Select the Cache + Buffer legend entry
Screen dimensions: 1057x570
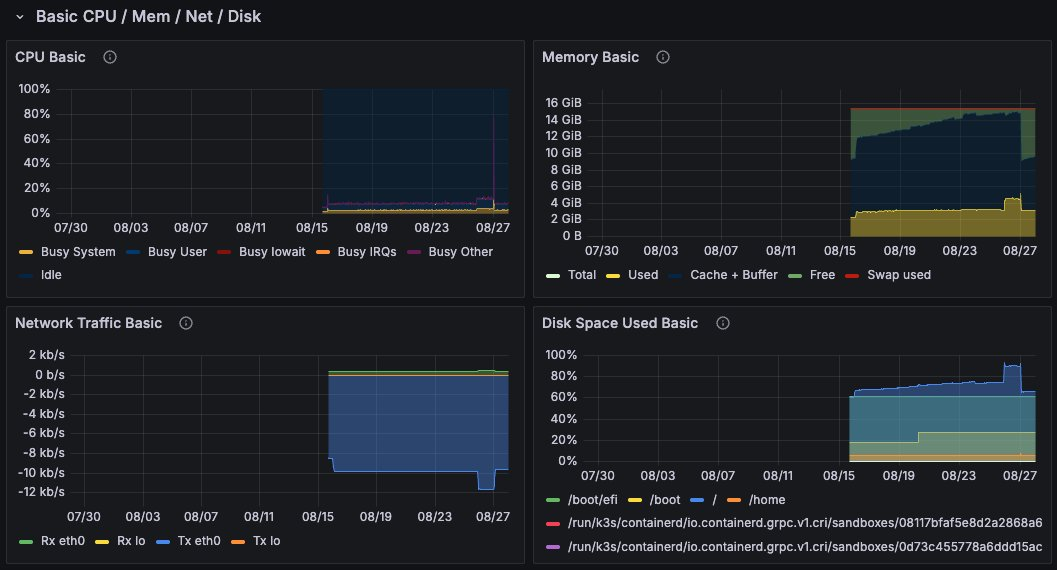(x=733, y=274)
